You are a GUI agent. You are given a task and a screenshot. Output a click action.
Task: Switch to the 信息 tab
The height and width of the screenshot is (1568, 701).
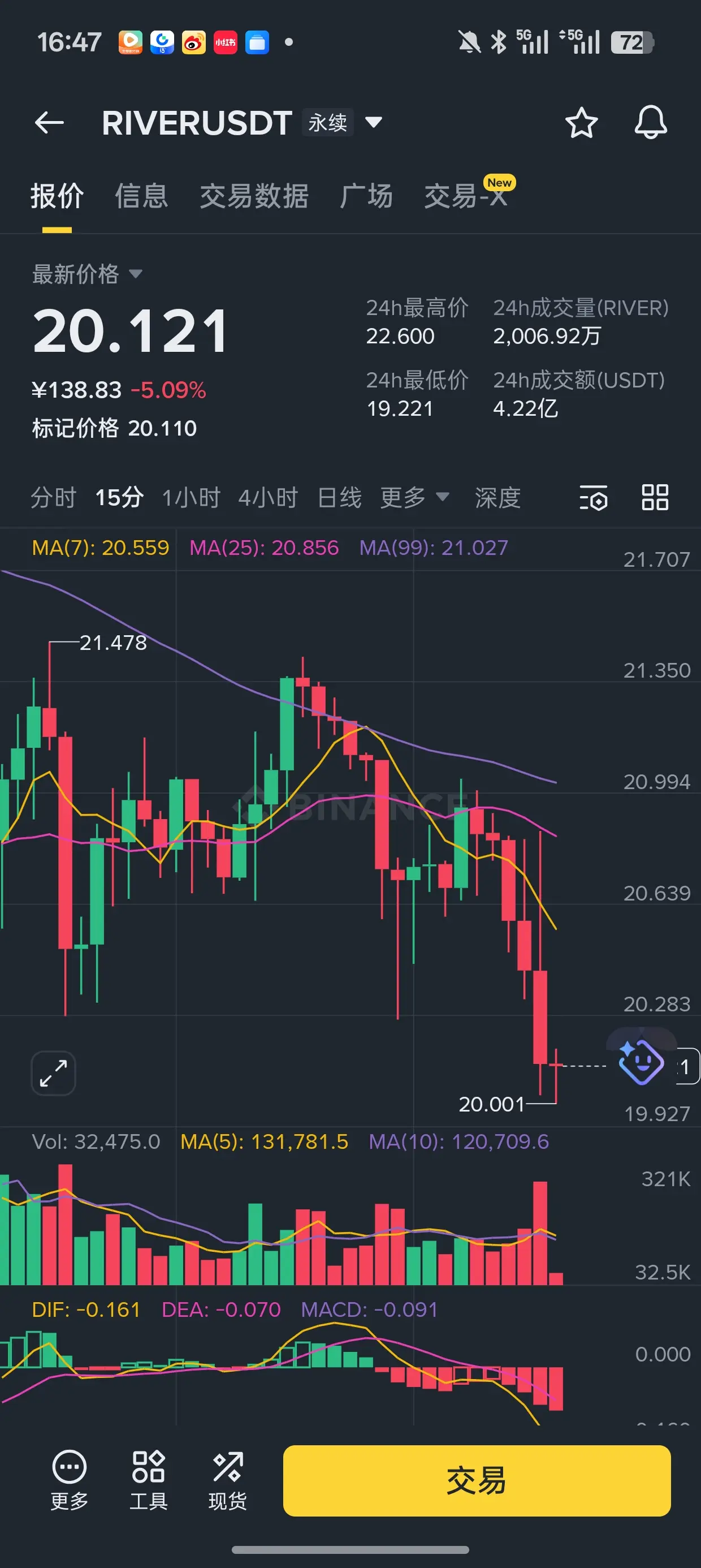pyautogui.click(x=141, y=196)
